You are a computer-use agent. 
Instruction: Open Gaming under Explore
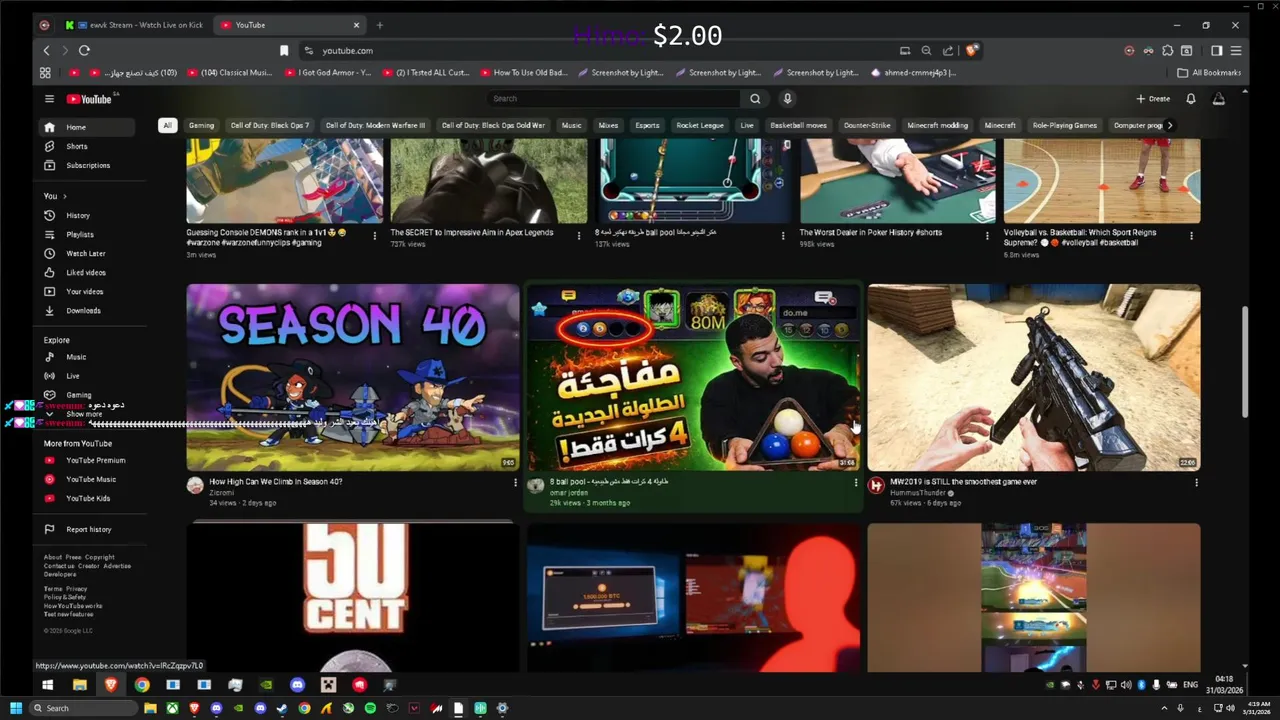(x=87, y=395)
